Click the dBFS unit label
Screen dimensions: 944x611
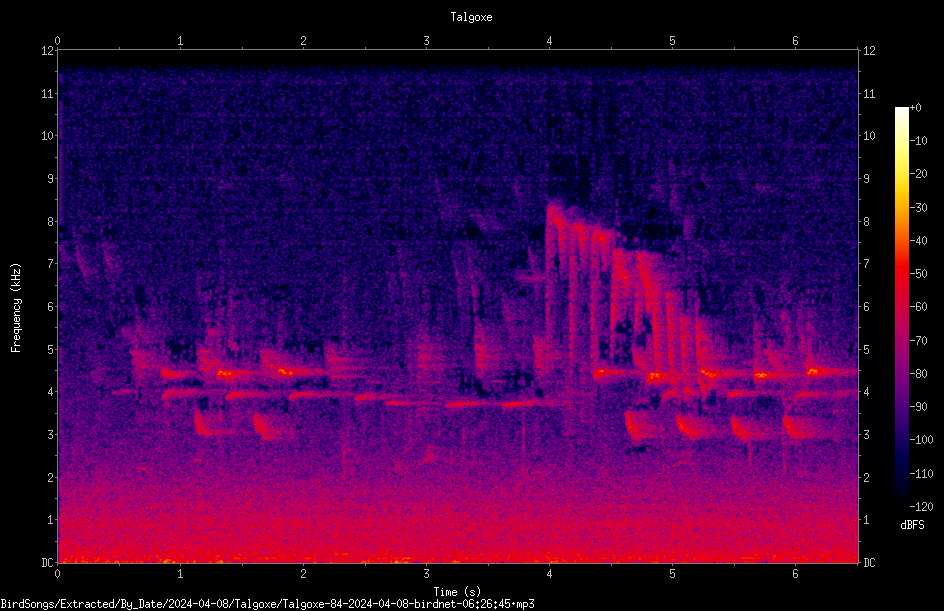pyautogui.click(x=912, y=525)
